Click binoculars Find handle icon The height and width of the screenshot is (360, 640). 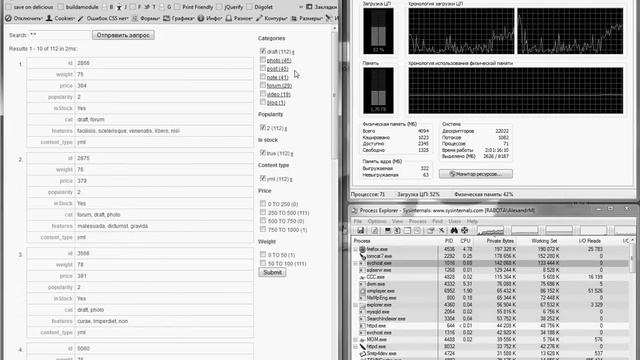point(454,231)
